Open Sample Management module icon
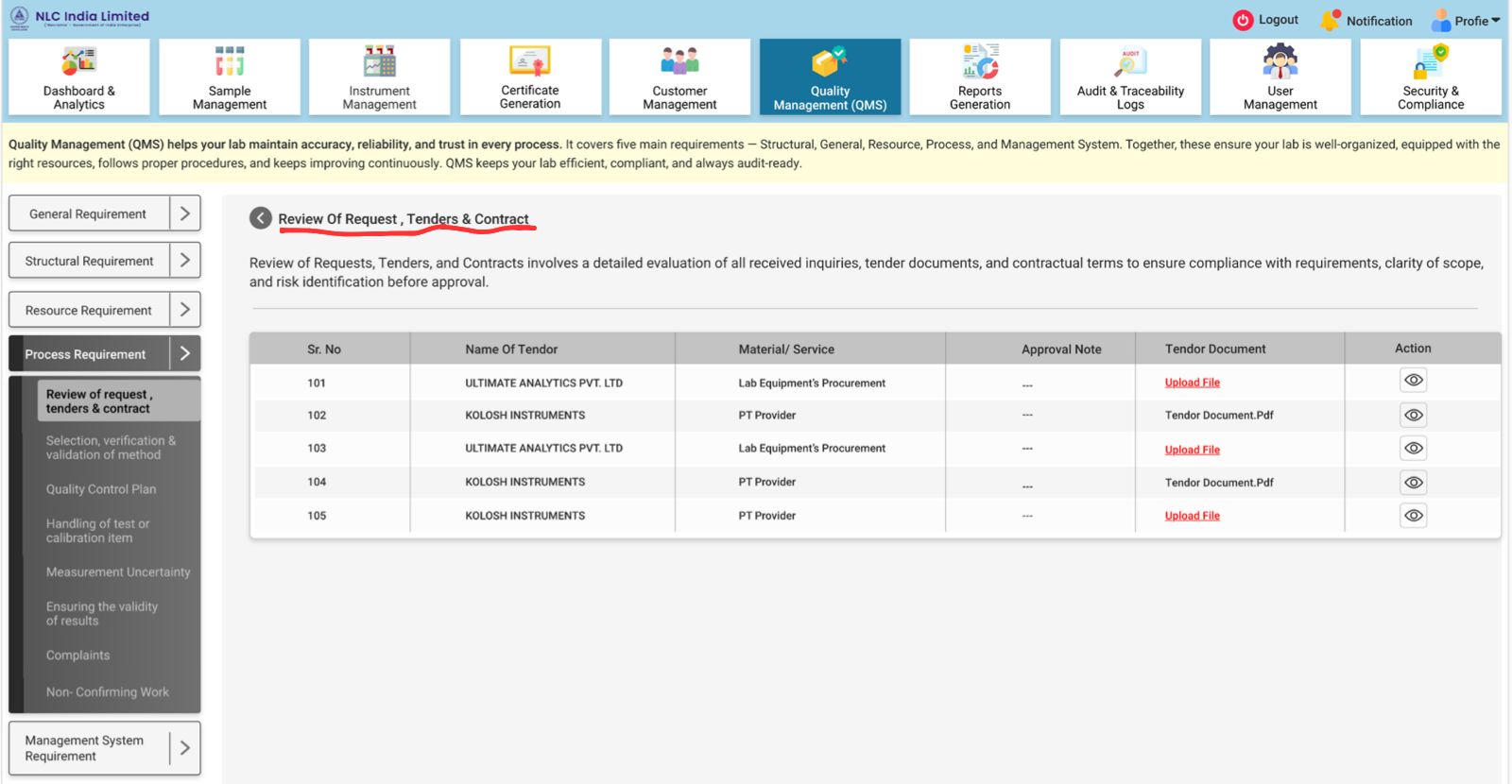 [x=229, y=62]
